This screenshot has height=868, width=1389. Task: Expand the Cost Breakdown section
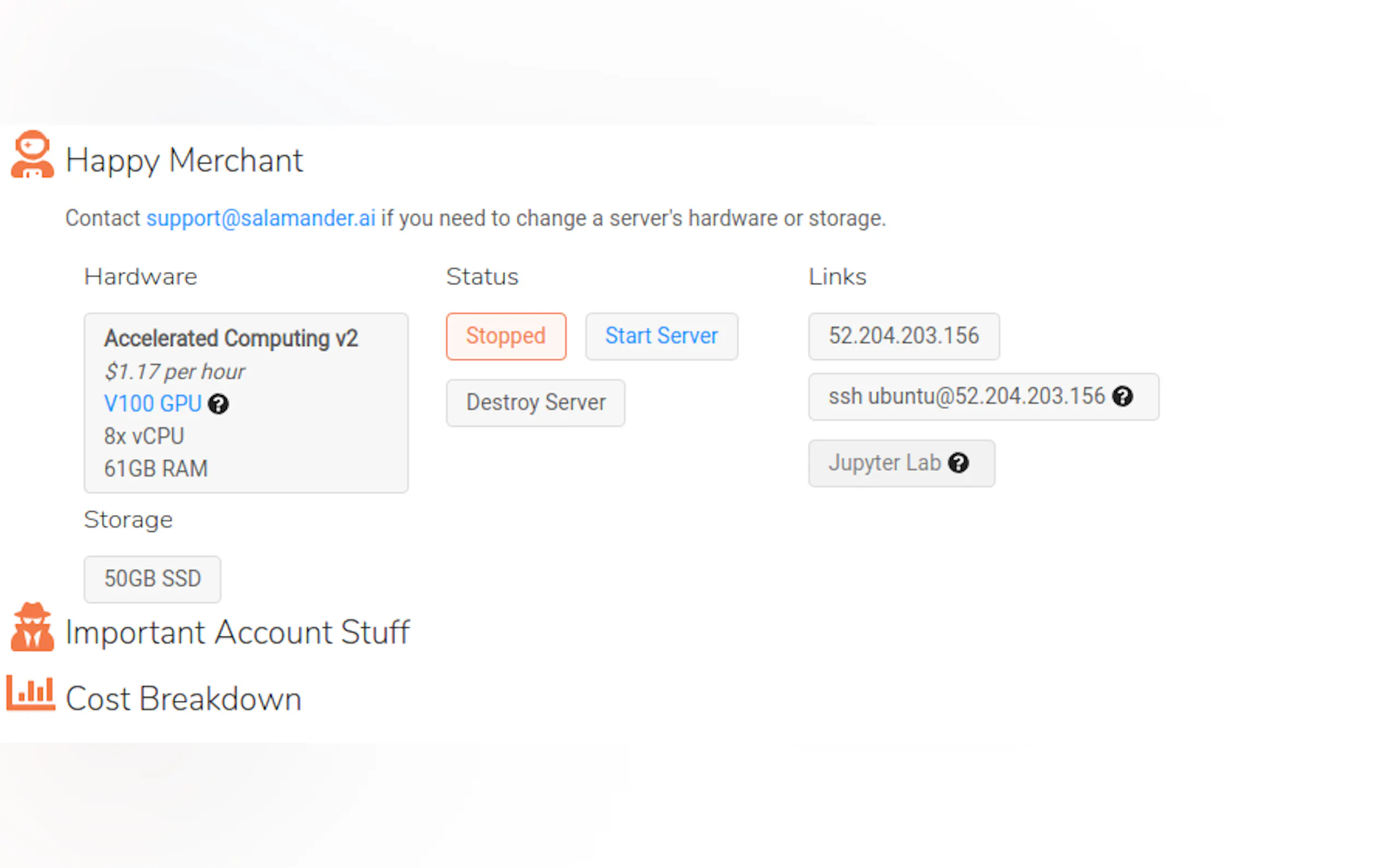[x=184, y=699]
